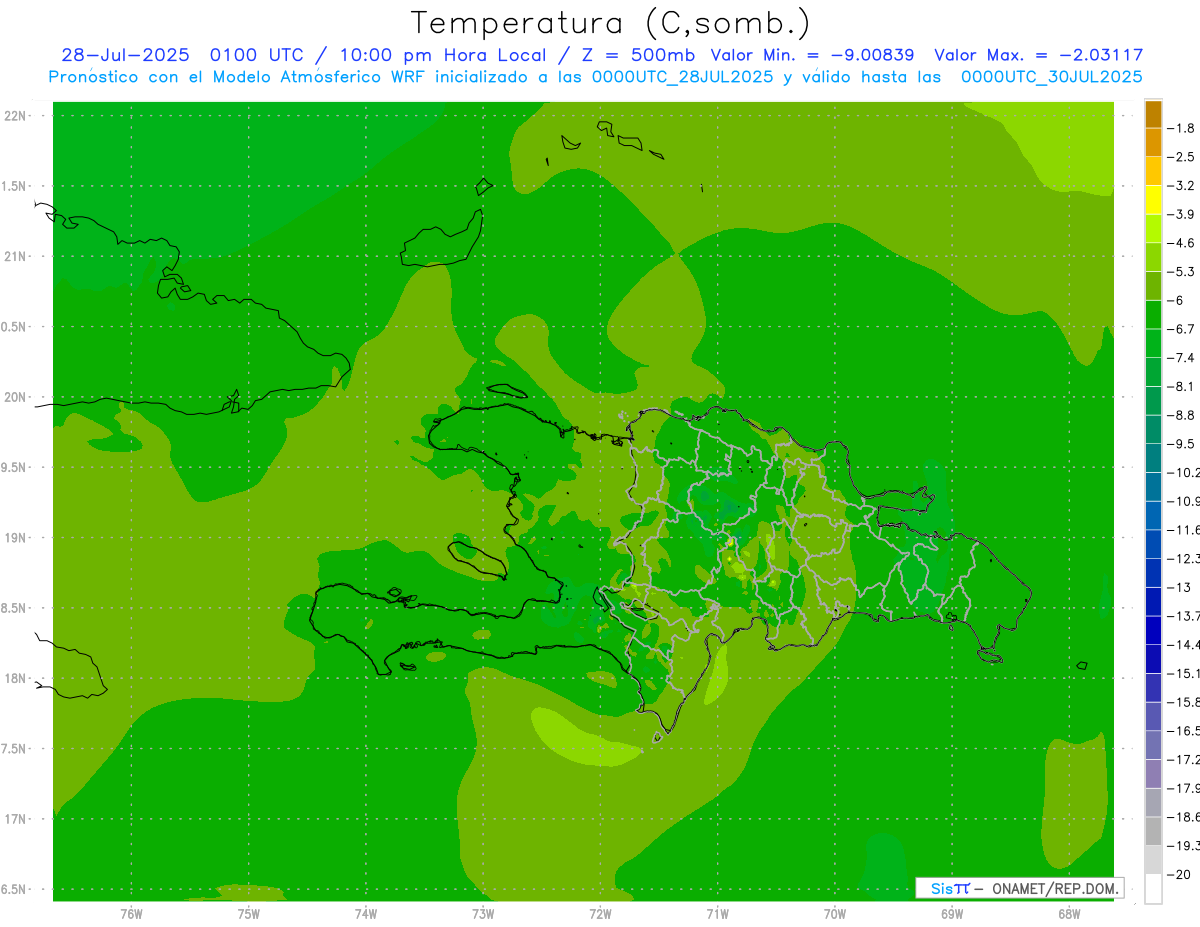Click the '-20' colorbar label
This screenshot has height=927, width=1200.
(x=1180, y=873)
